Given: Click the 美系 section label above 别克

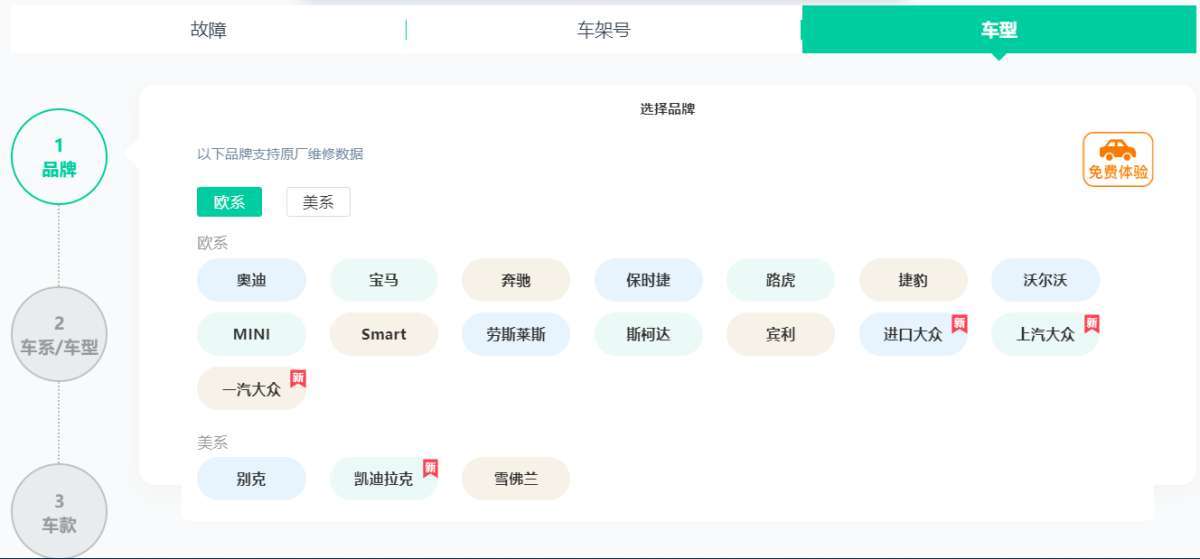Looking at the screenshot, I should pyautogui.click(x=213, y=442).
